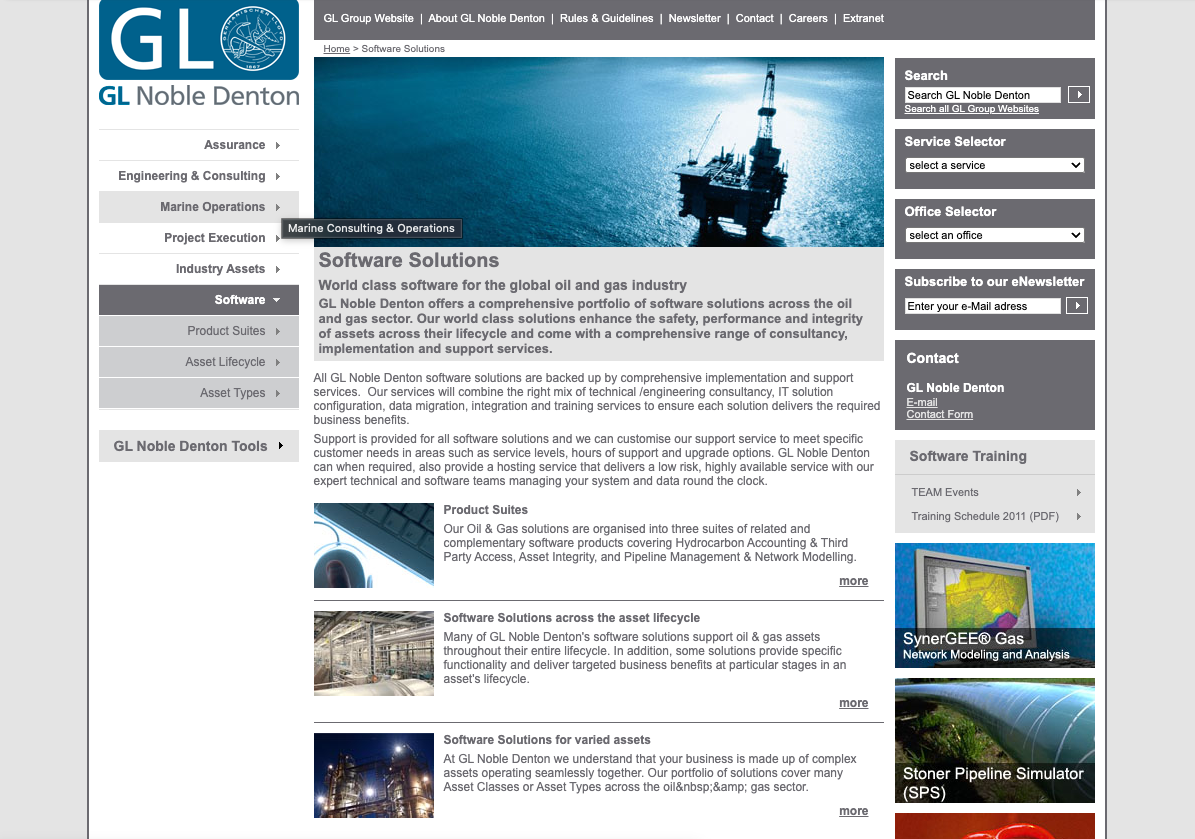Viewport: 1195px width, 839px height.
Task: Click arrow next to Assurance
Action: [x=277, y=146]
